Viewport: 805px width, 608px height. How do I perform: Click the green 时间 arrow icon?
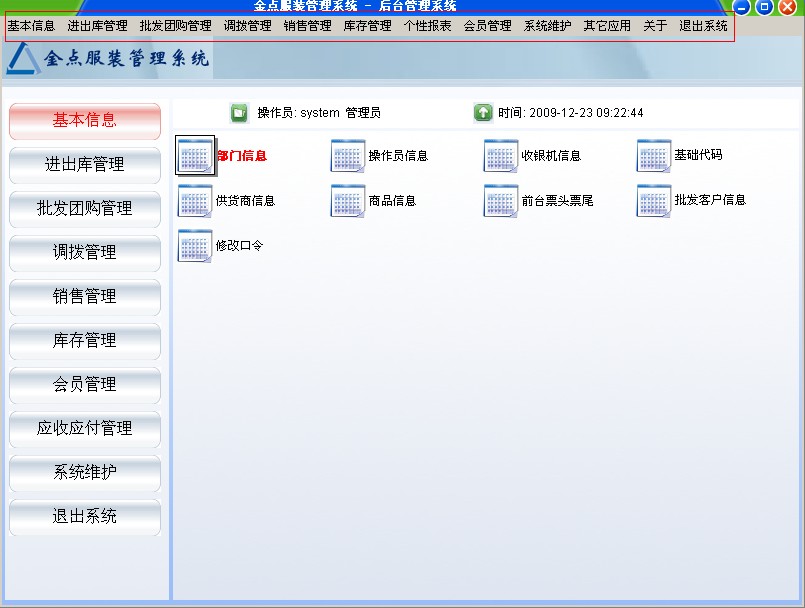[483, 112]
